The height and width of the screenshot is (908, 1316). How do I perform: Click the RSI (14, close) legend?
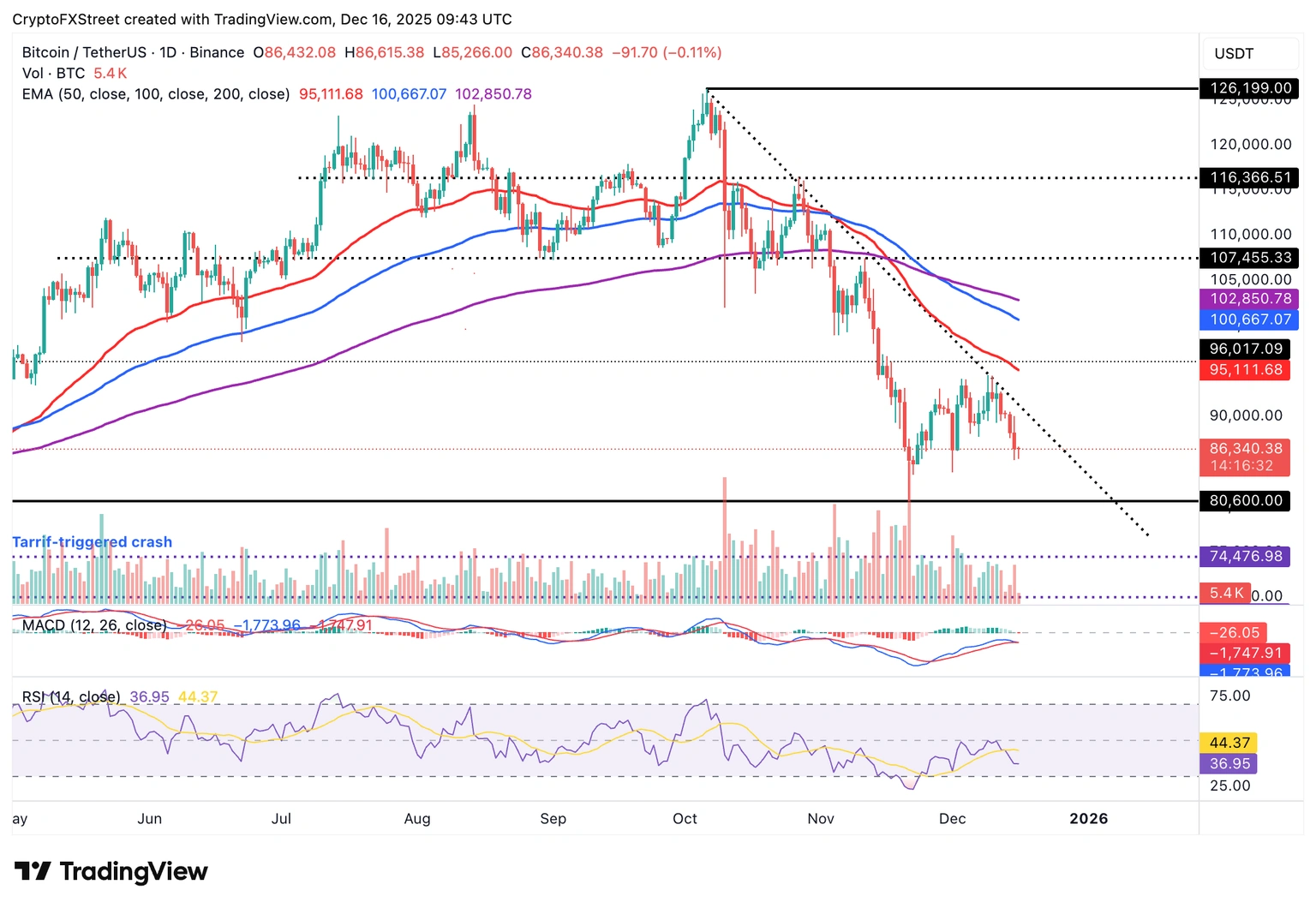click(71, 697)
